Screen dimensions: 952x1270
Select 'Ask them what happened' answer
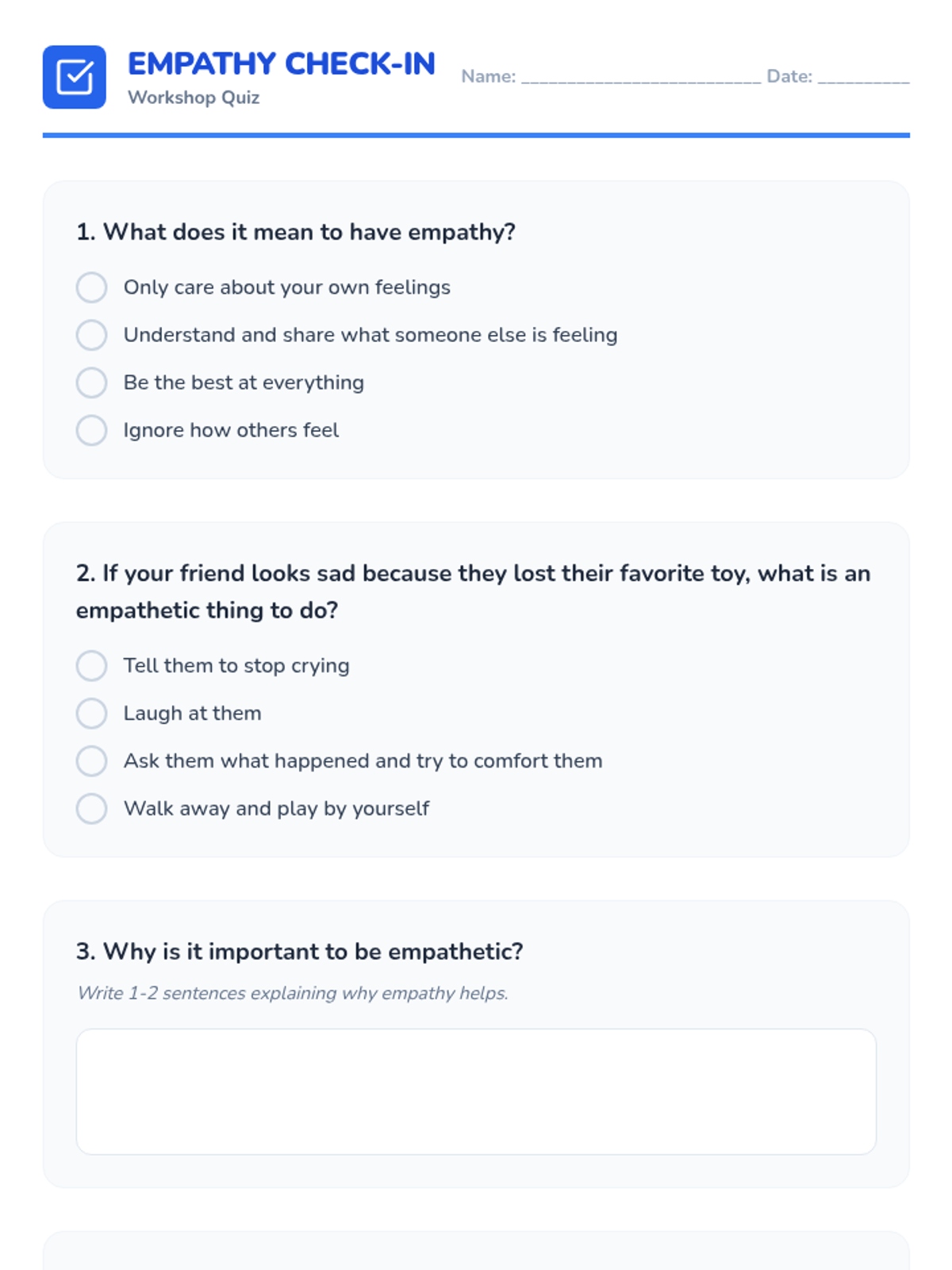click(91, 761)
